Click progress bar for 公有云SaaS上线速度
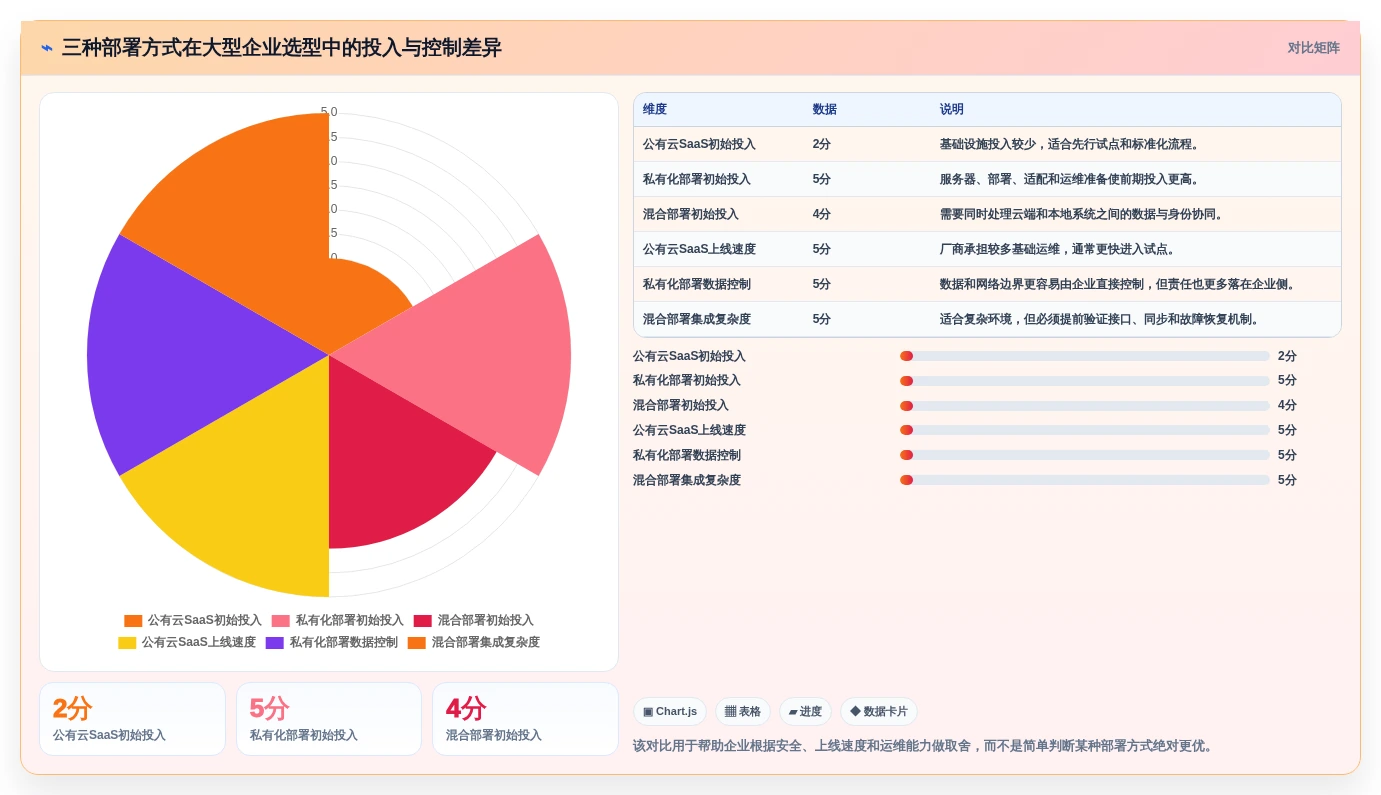This screenshot has height=795, width=1381. click(x=1085, y=431)
